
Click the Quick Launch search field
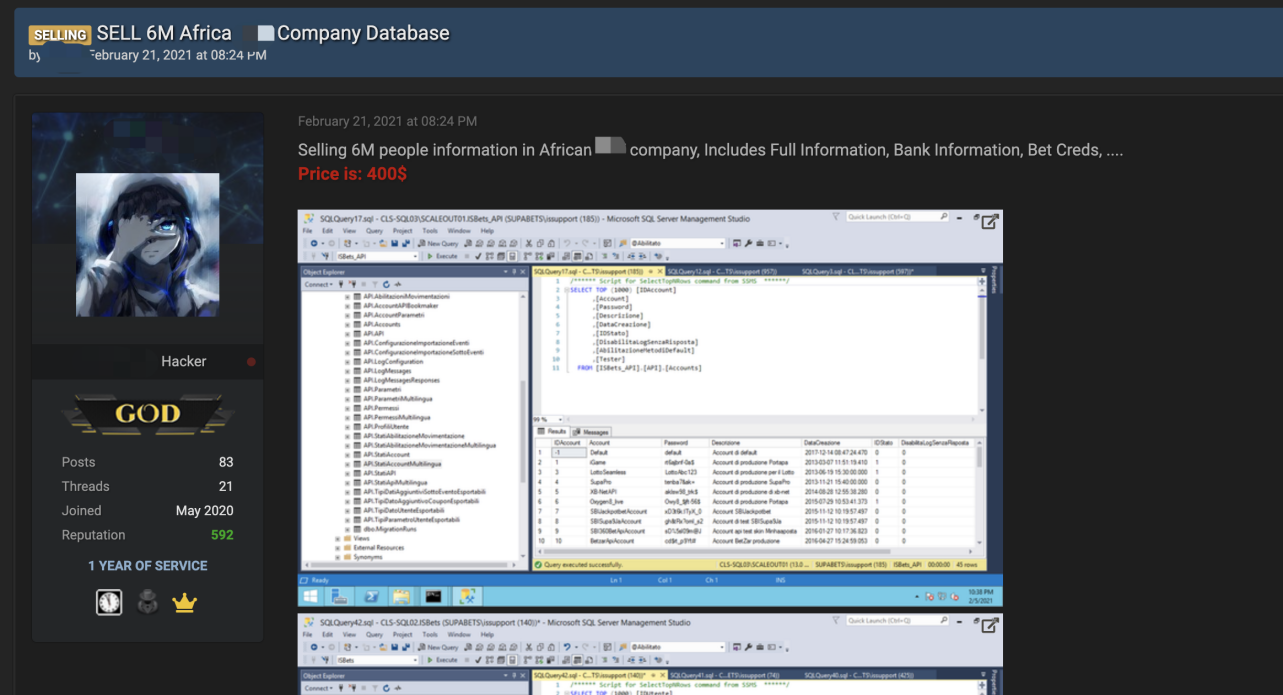(890, 217)
